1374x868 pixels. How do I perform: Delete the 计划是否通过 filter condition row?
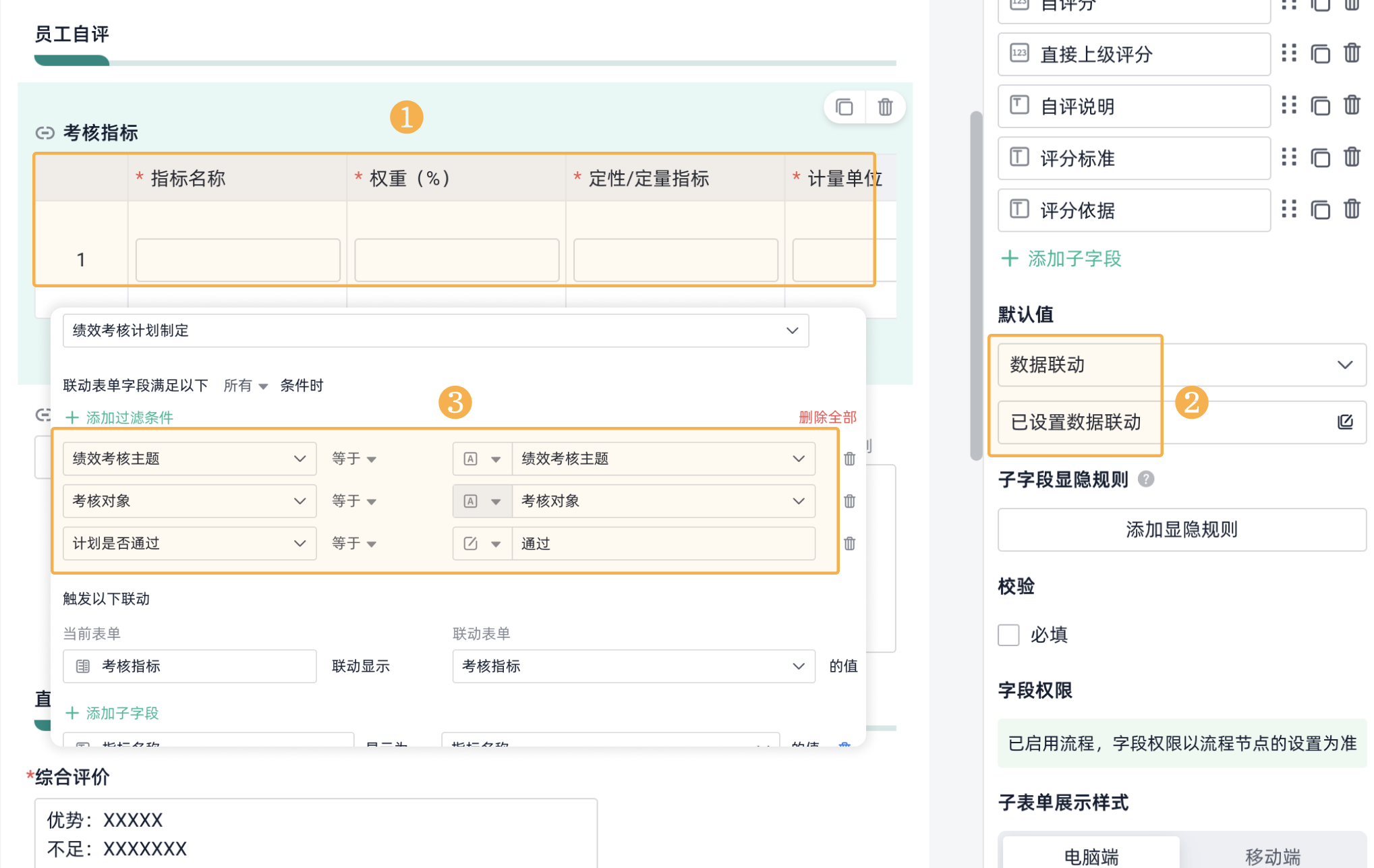849,544
